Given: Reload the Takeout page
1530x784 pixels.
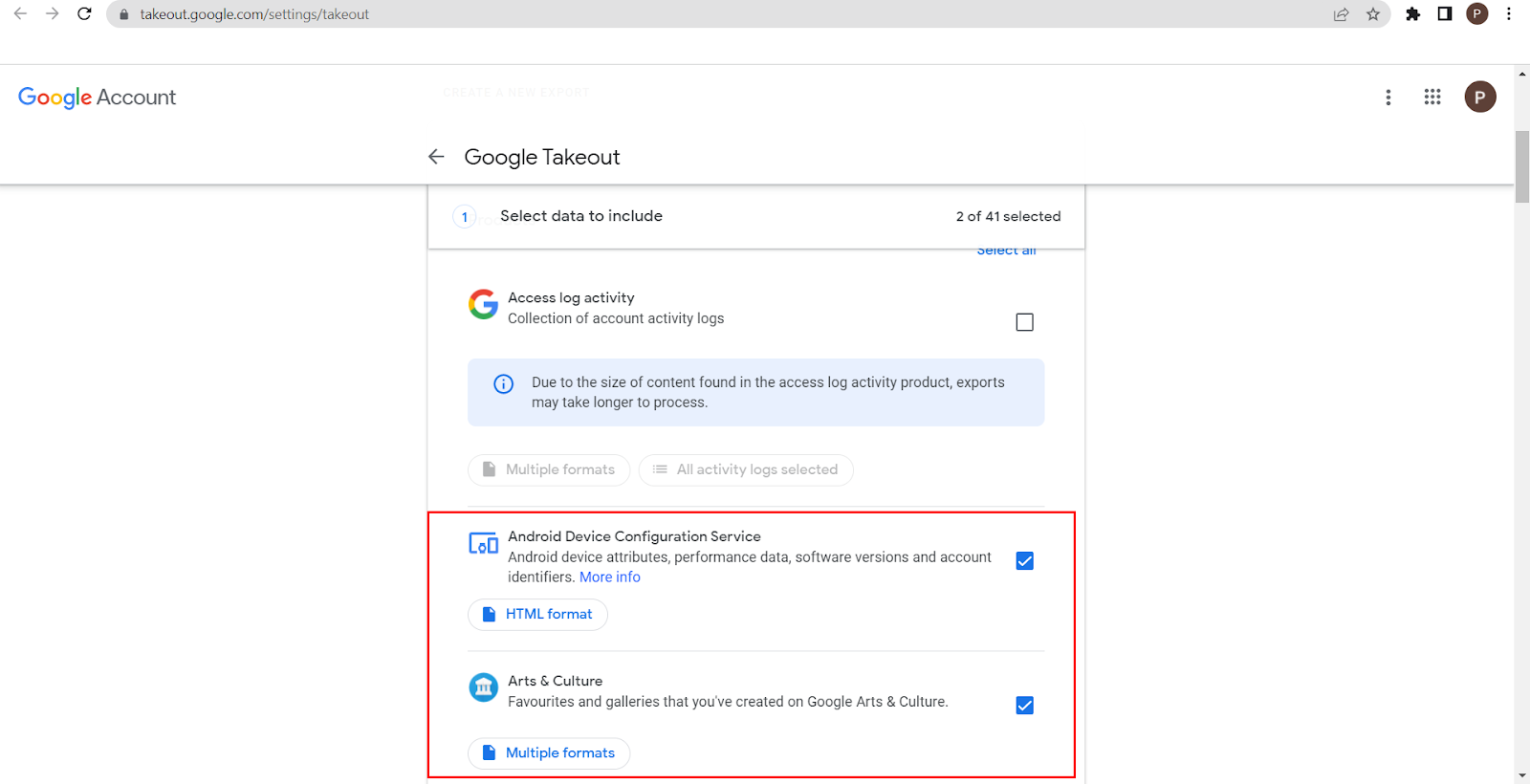Looking at the screenshot, I should pos(84,14).
